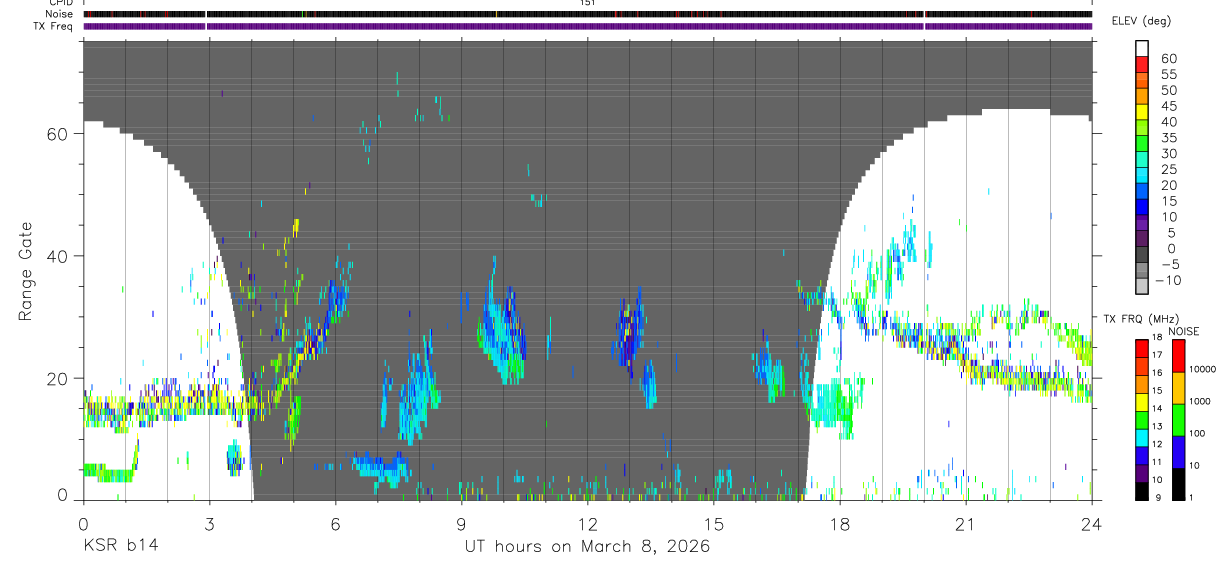Click the '100' label on the NOISE legend
The width and height of the screenshot is (1228, 567).
tap(1196, 434)
